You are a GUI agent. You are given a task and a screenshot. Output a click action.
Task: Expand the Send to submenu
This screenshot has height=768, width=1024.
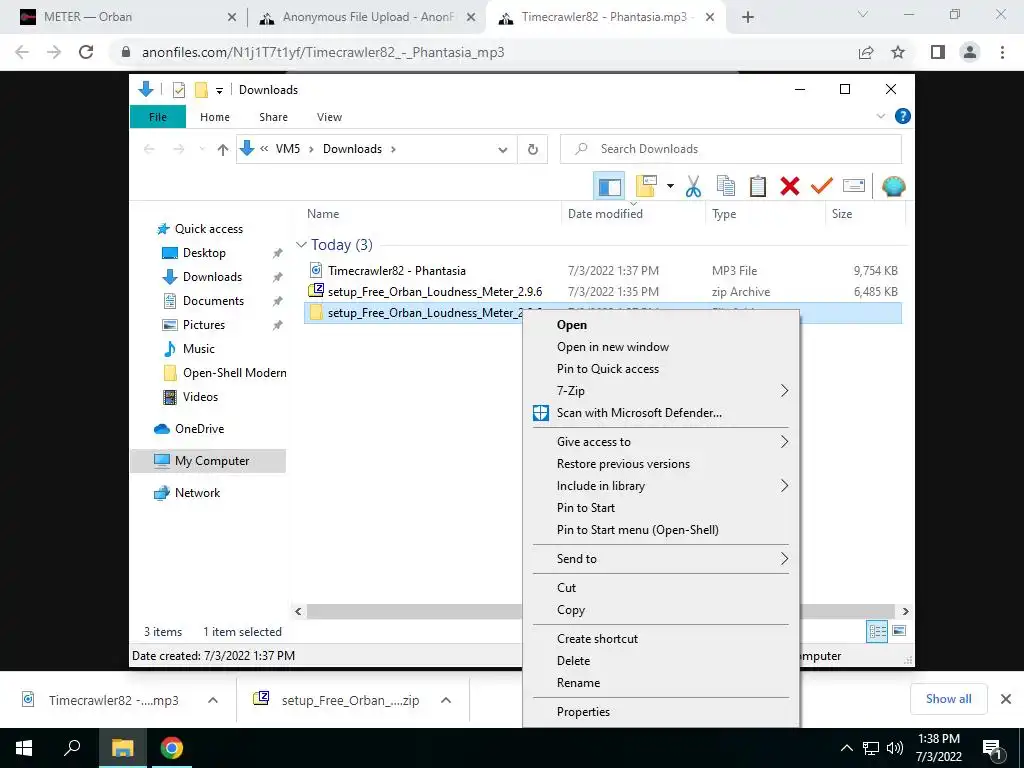coord(661,559)
